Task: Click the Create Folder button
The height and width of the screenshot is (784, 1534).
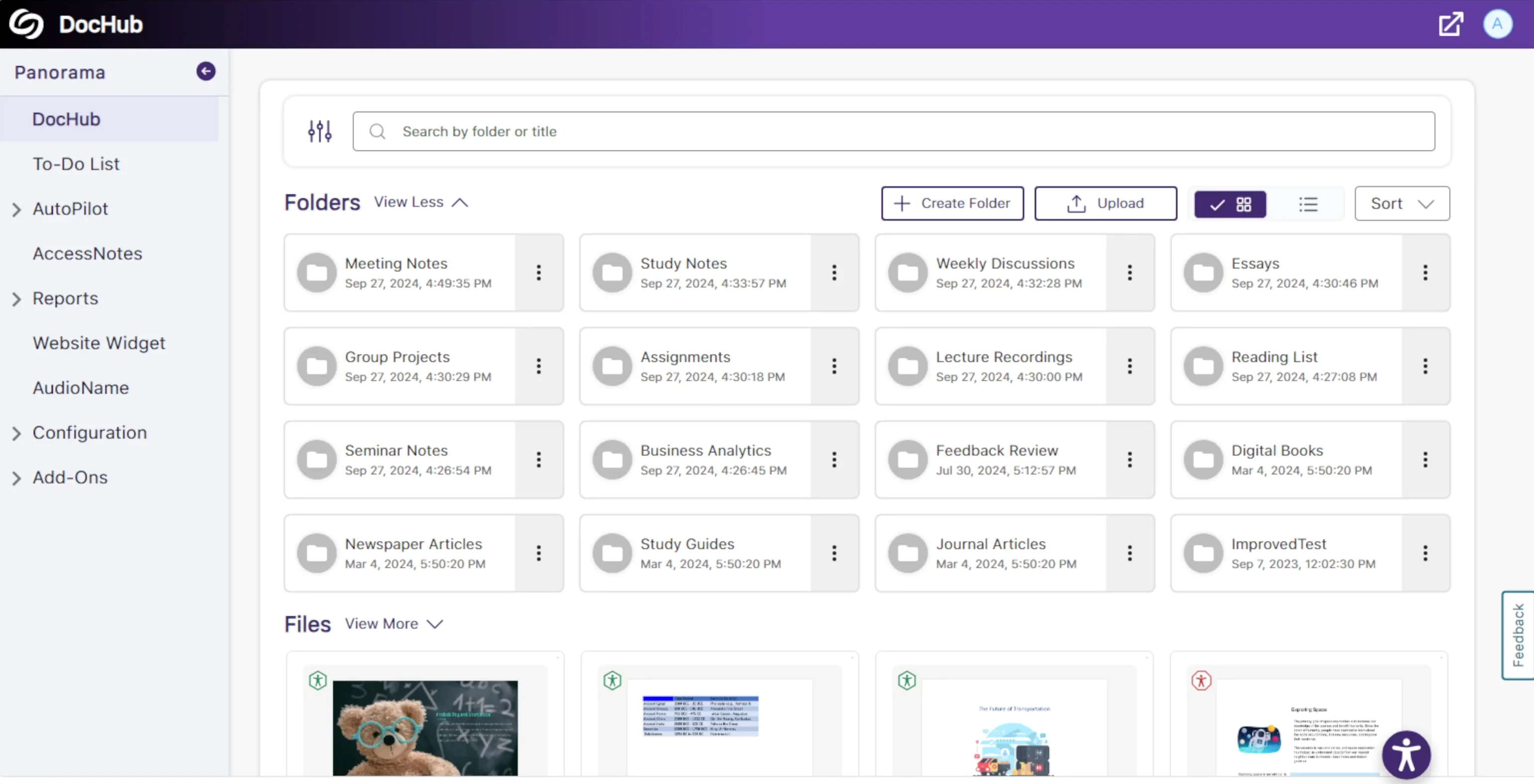Action: coord(952,203)
